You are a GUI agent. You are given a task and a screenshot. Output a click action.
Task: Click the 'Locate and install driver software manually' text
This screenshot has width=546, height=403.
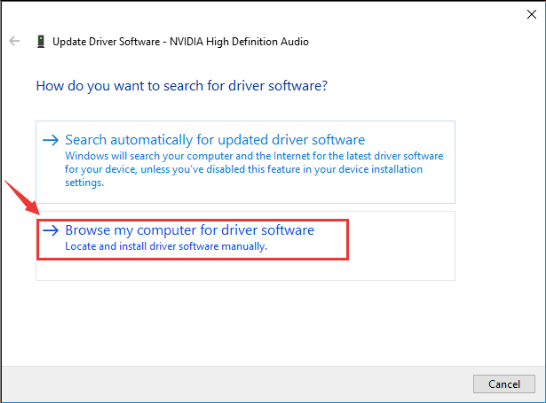coord(166,246)
